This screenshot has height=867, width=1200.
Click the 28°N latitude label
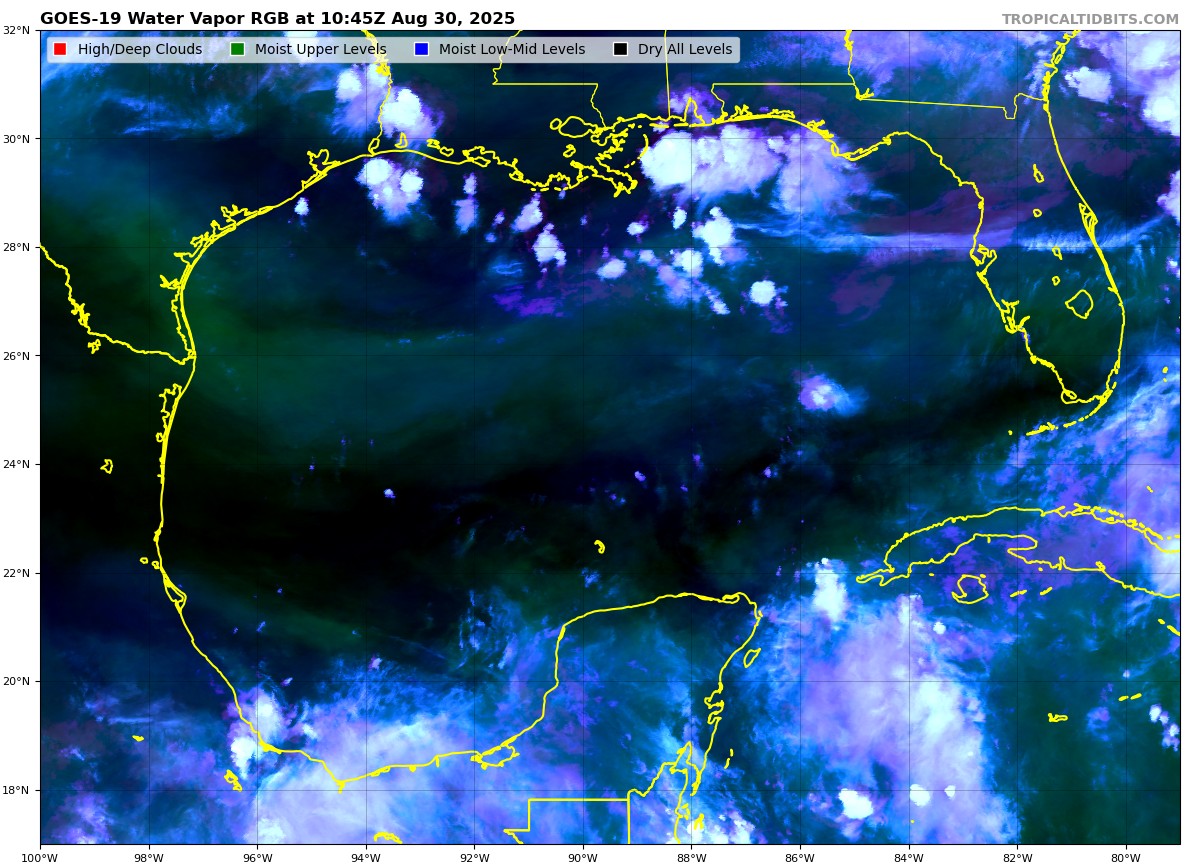click(x=18, y=247)
